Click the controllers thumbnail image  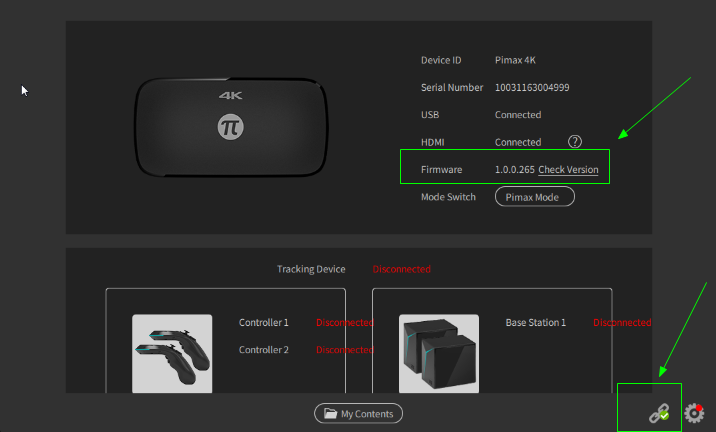[x=172, y=353]
